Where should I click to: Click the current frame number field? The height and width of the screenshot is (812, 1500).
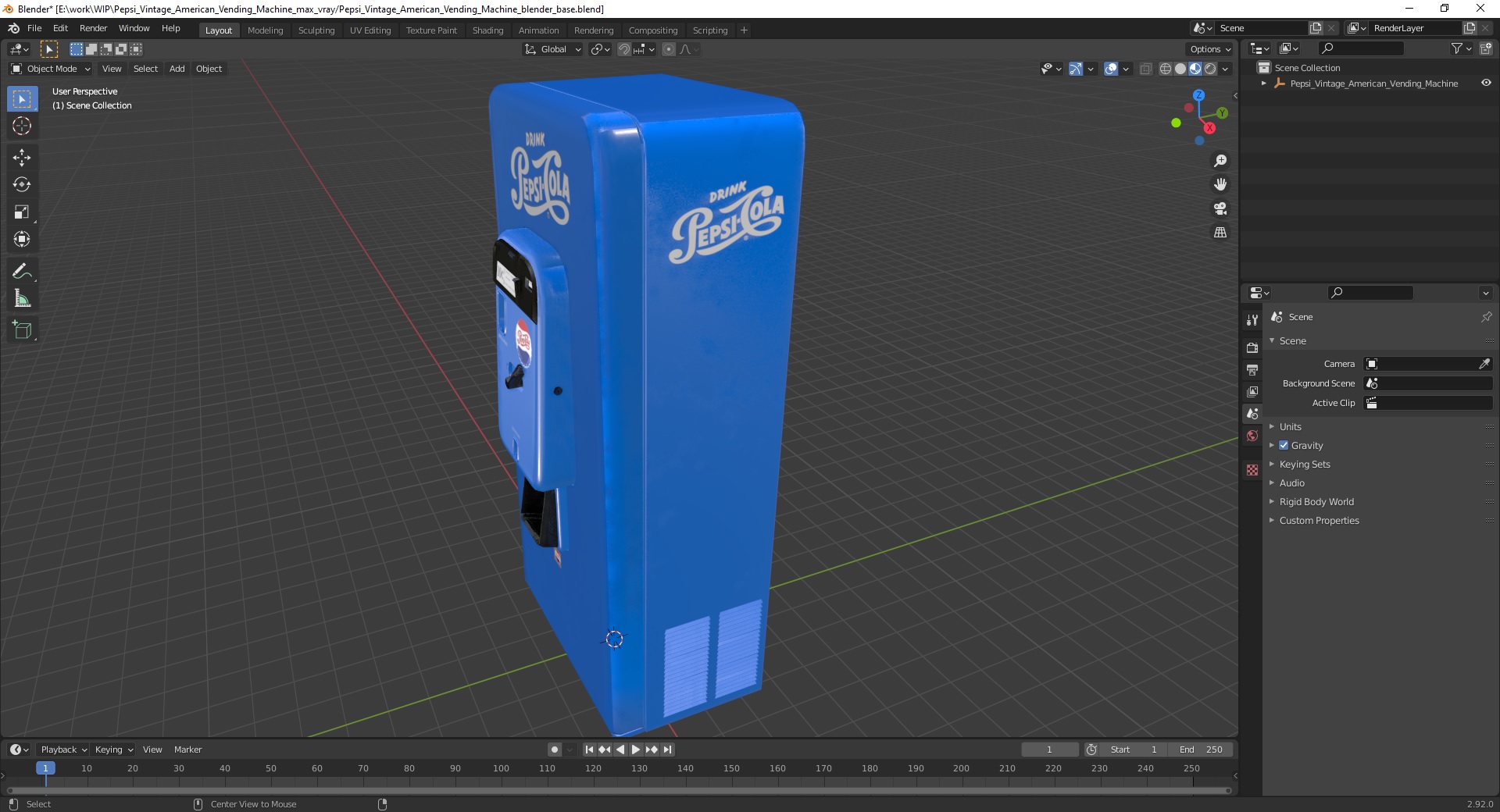(x=1049, y=750)
